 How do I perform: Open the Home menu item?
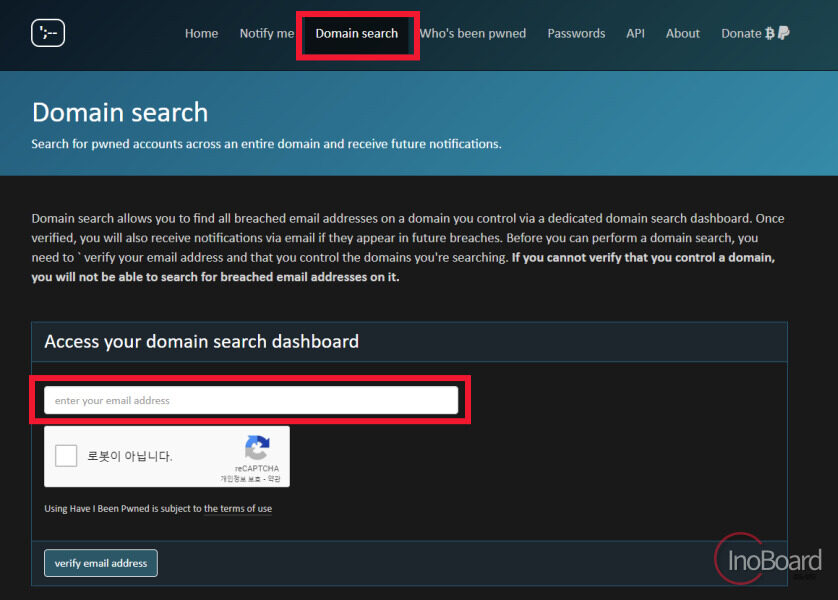pos(201,33)
